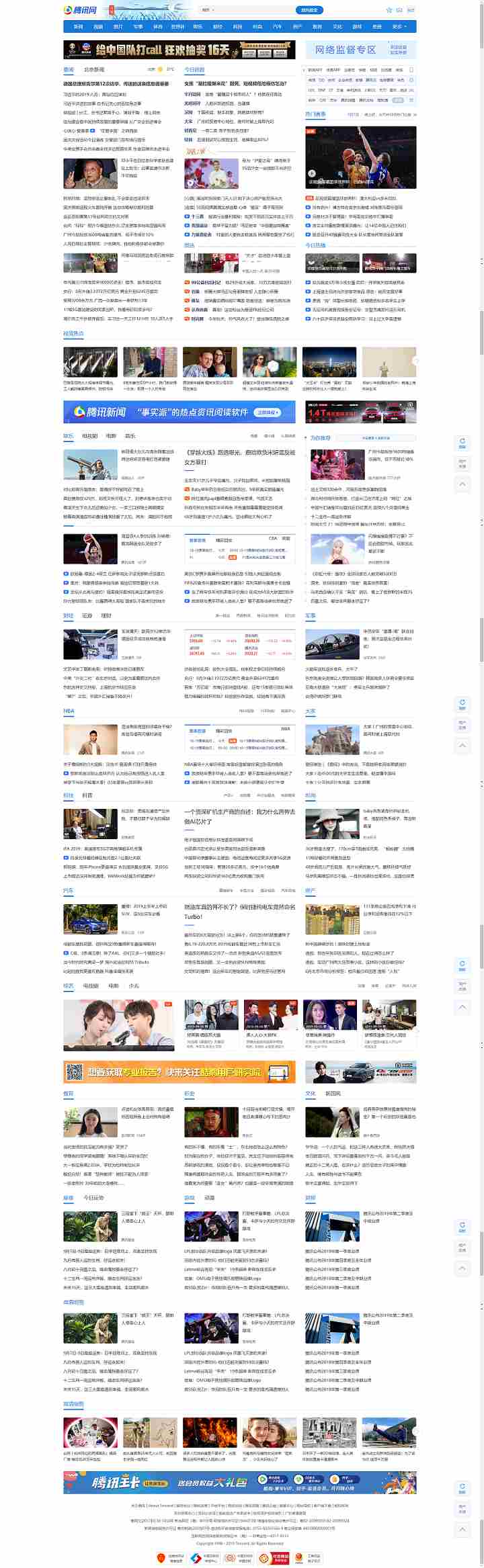Open the 腾讯王卡 送自用好友大礼包 banner

tap(240, 1483)
